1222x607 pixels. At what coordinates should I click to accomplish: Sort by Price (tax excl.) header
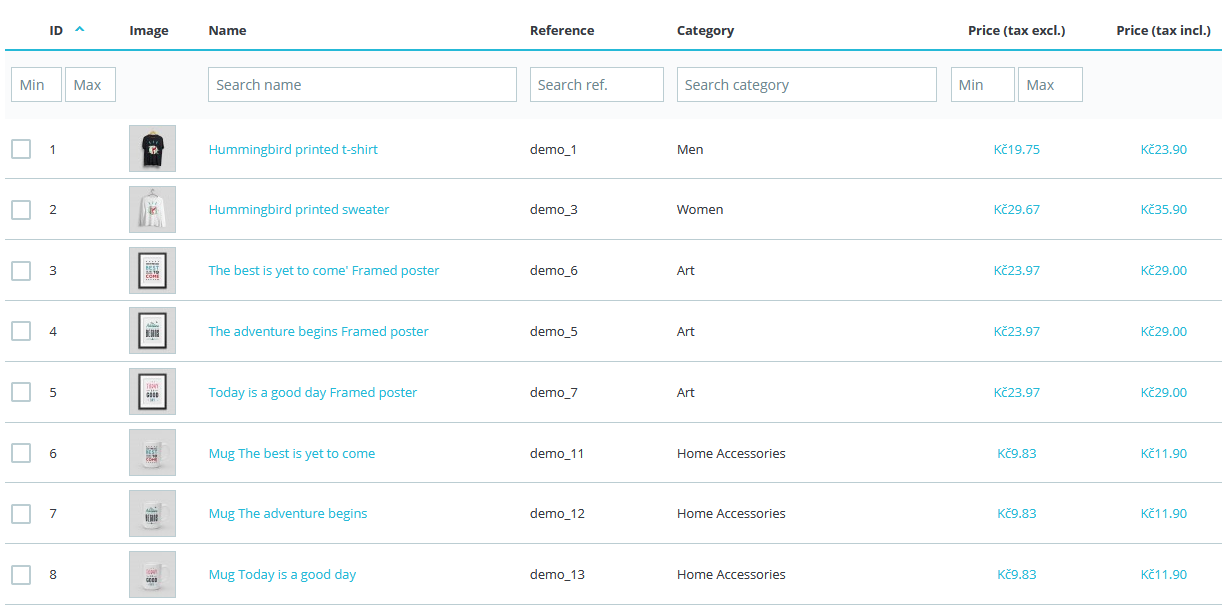click(1016, 30)
